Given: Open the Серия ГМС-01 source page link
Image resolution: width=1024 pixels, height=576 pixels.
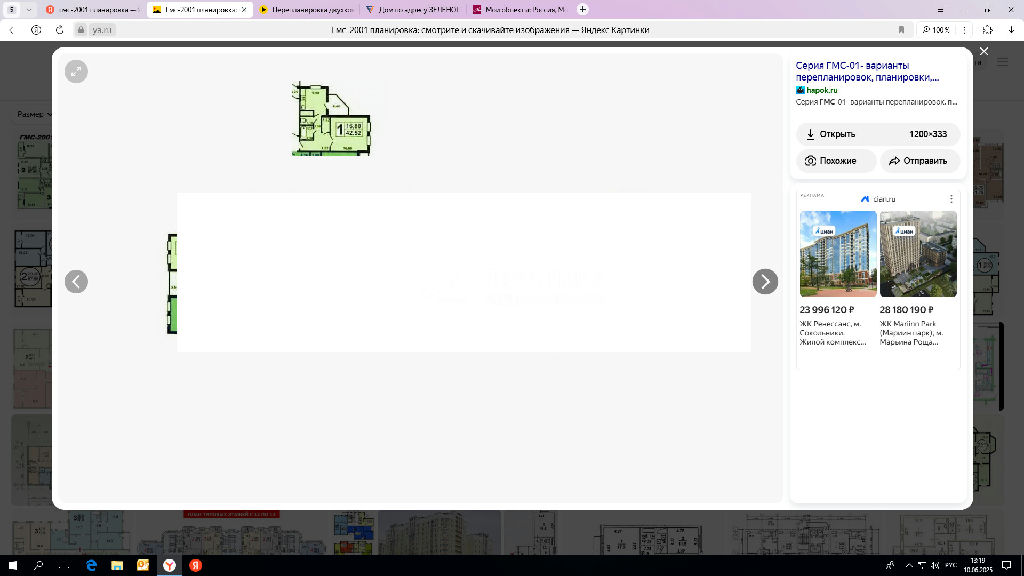Looking at the screenshot, I should tap(867, 71).
